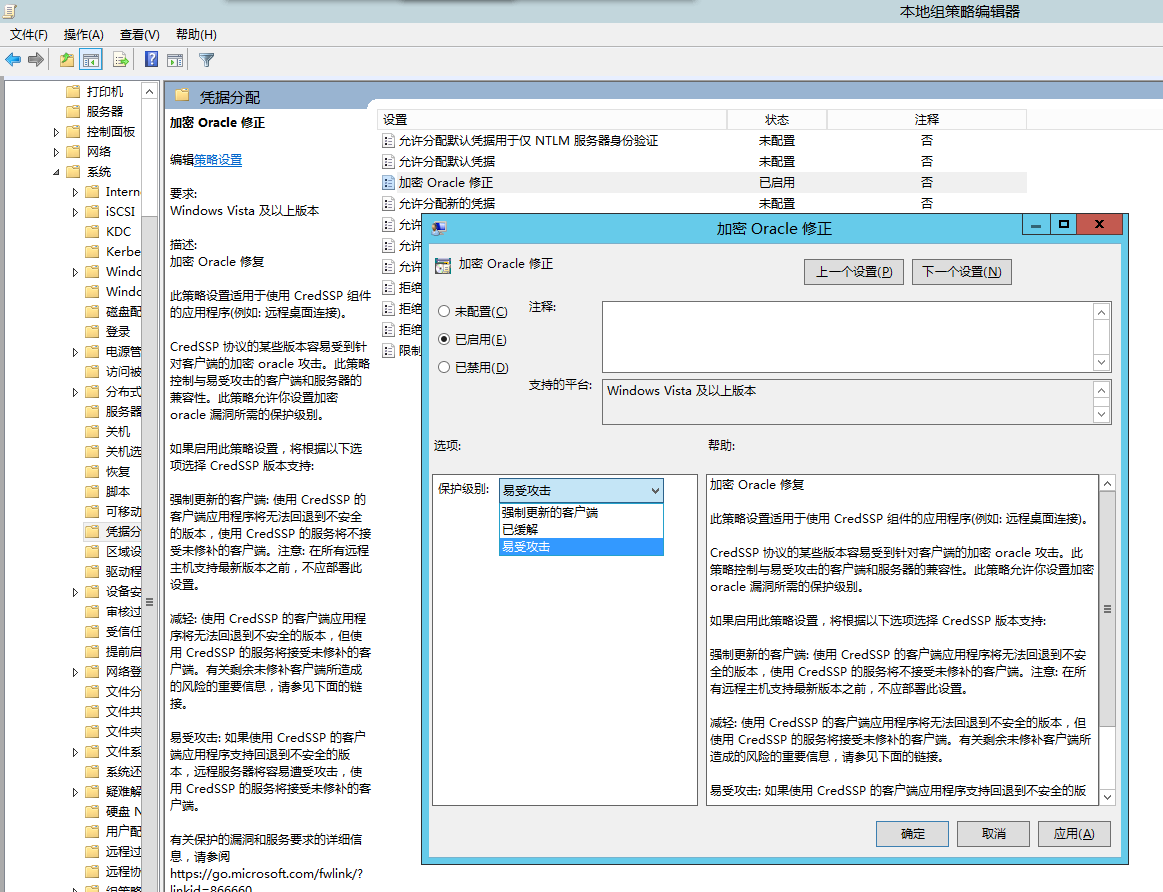
Task: Expand the iSCSI tree node
Action: click(75, 212)
